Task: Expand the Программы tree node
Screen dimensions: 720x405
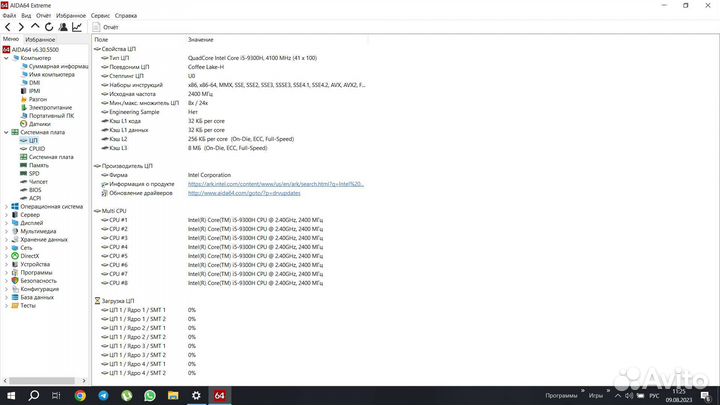Action: pyautogui.click(x=6, y=273)
